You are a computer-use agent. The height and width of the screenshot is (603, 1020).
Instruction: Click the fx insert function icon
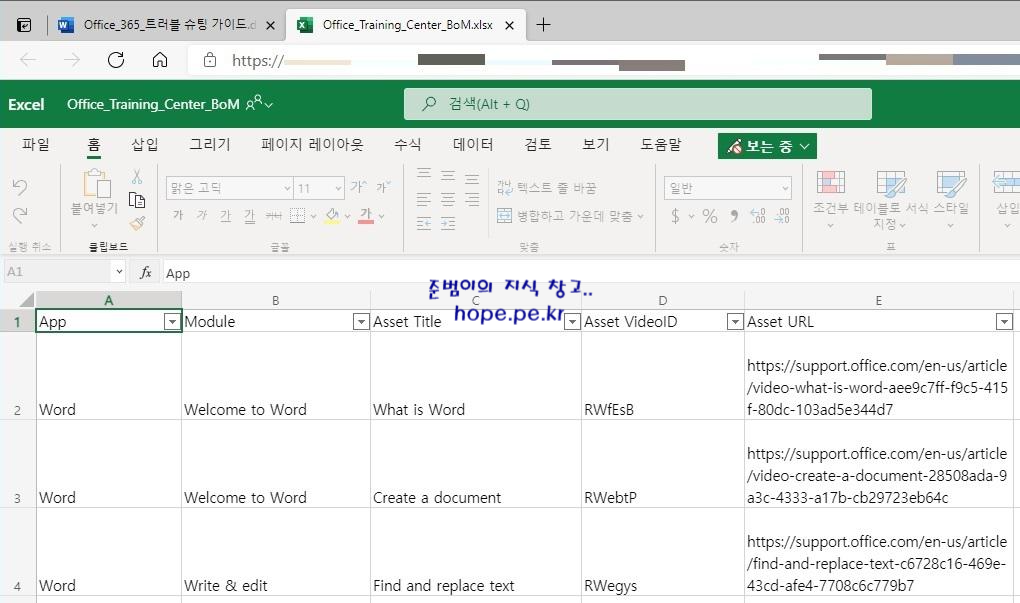(x=146, y=273)
